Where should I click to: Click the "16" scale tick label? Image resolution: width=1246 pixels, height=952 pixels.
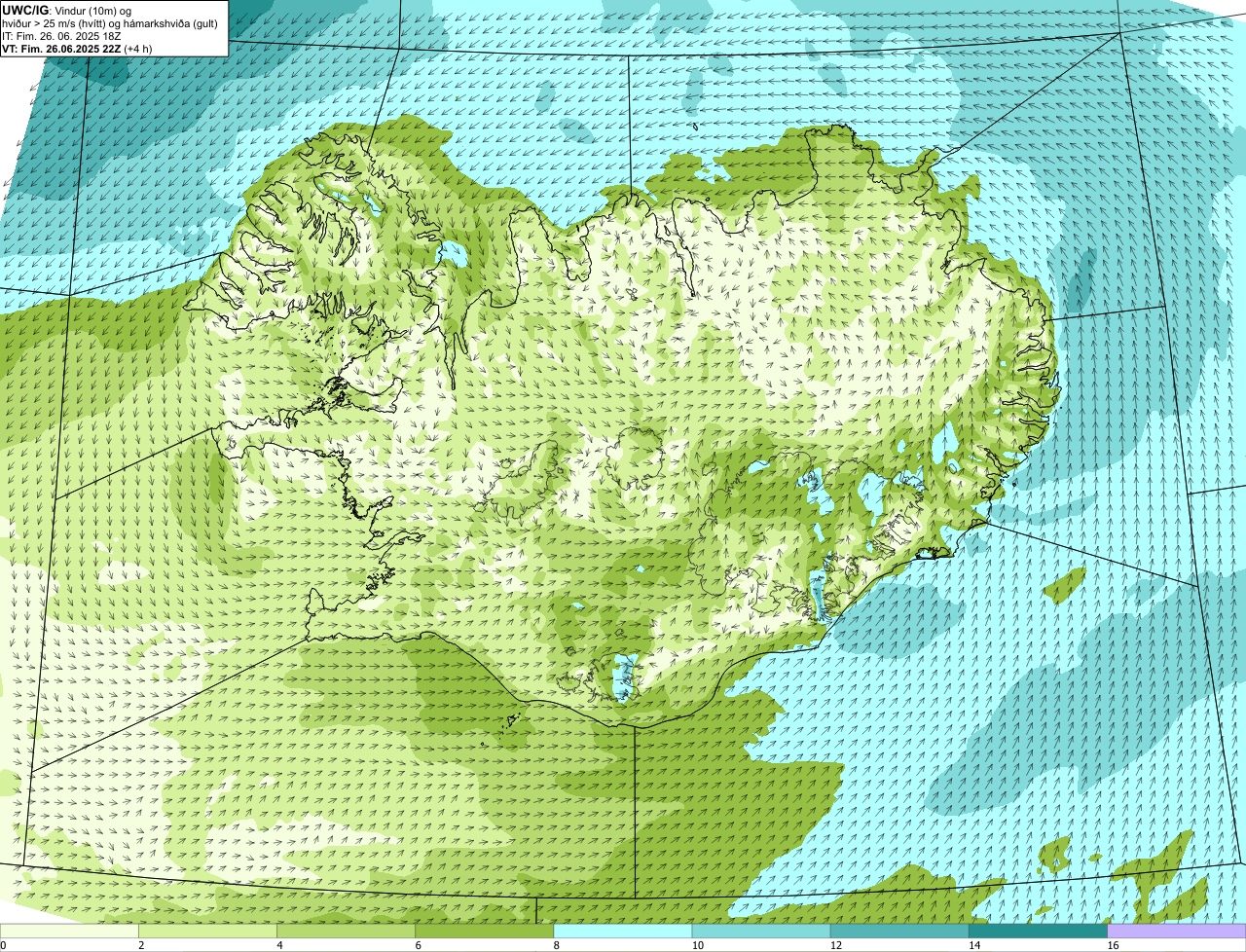point(1113,945)
